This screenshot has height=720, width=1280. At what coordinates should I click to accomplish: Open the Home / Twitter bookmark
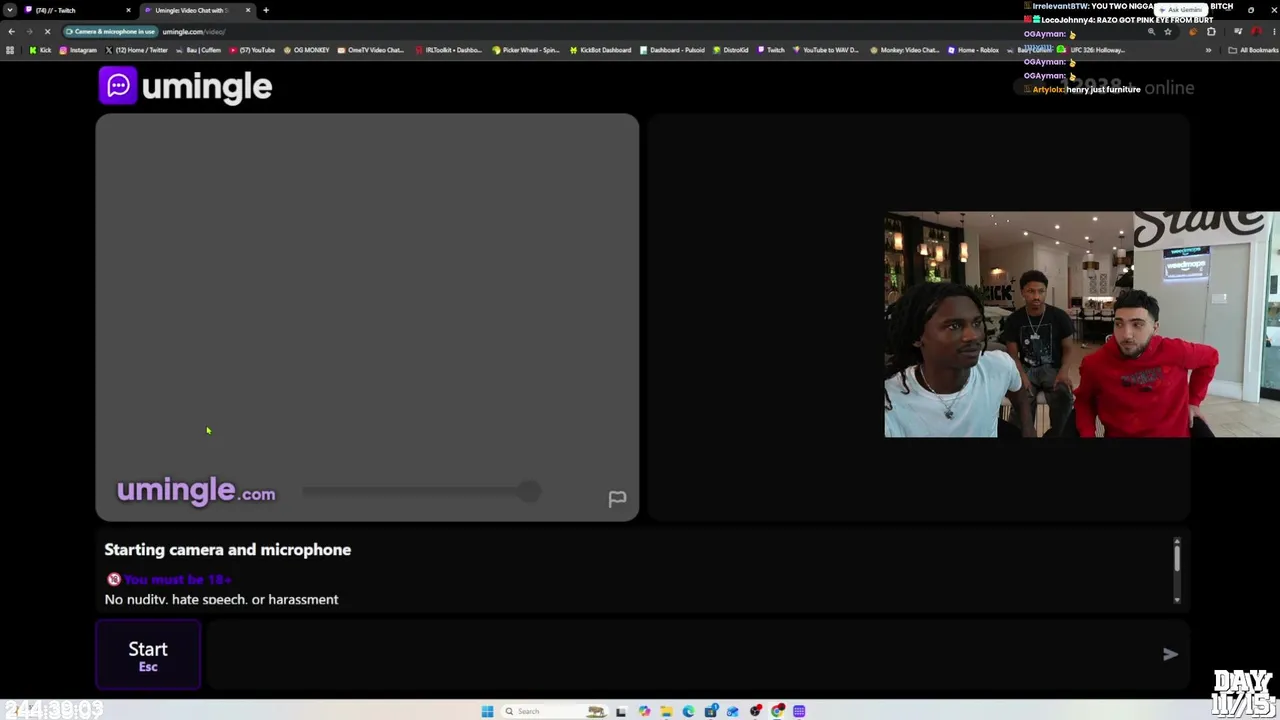(x=135, y=50)
